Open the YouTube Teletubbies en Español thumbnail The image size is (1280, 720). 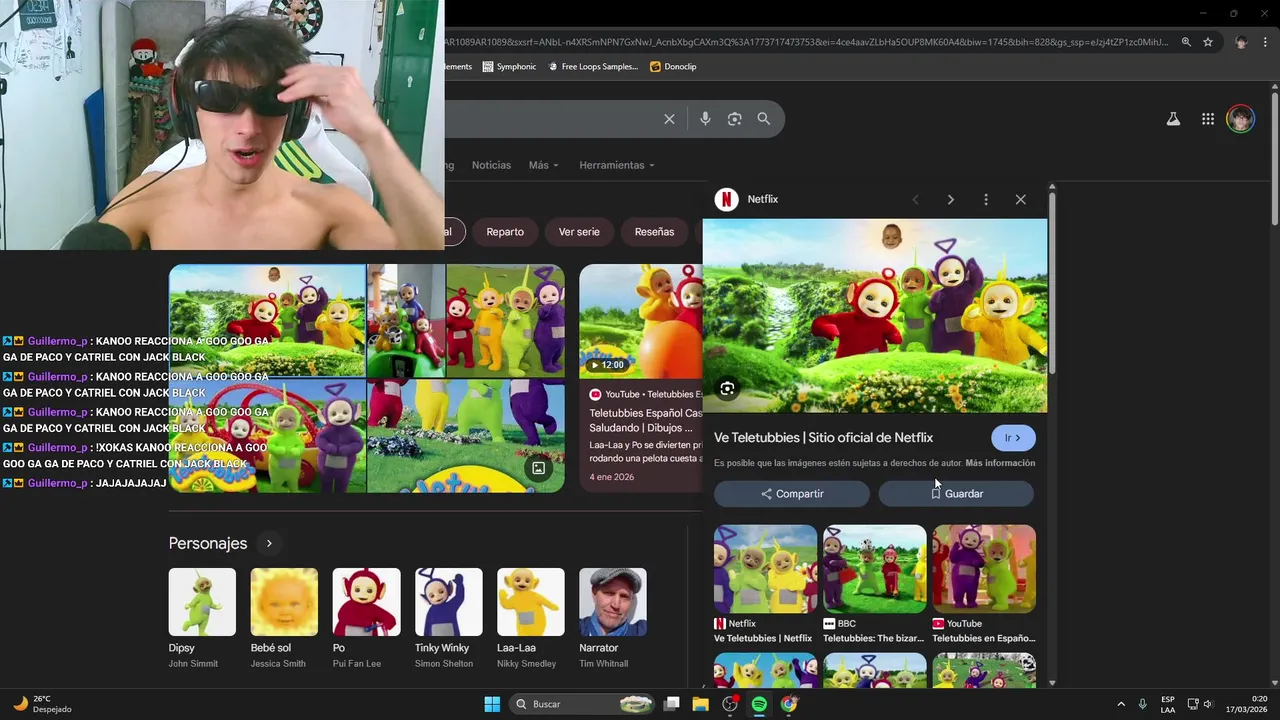click(x=984, y=569)
